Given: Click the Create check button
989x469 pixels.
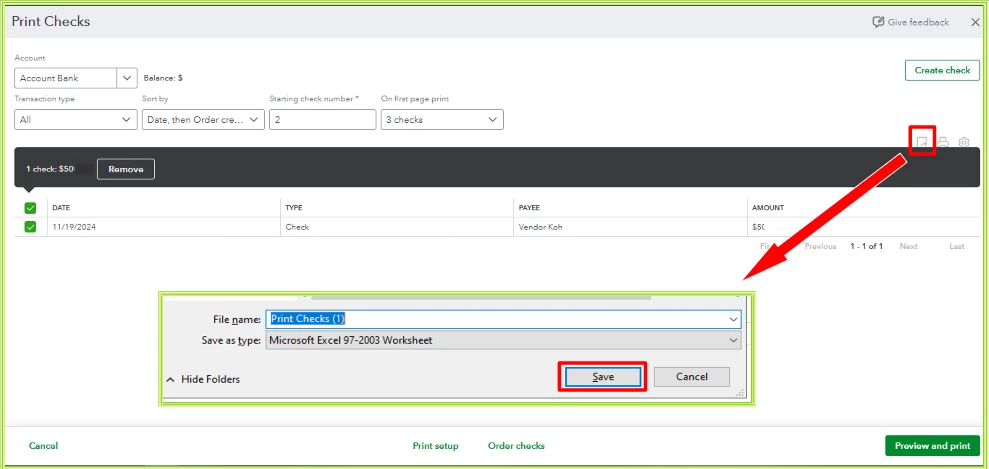Looking at the screenshot, I should 942,70.
